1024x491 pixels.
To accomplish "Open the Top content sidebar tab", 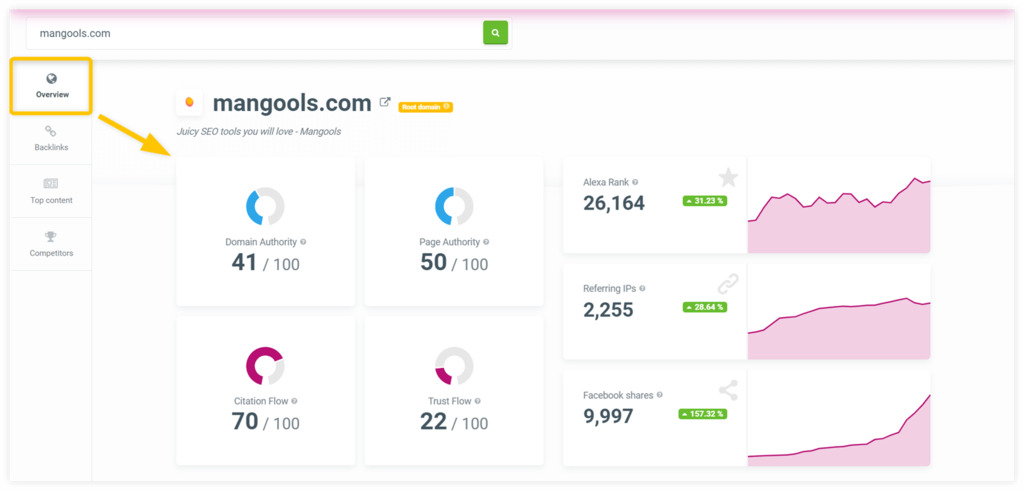I will [51, 191].
